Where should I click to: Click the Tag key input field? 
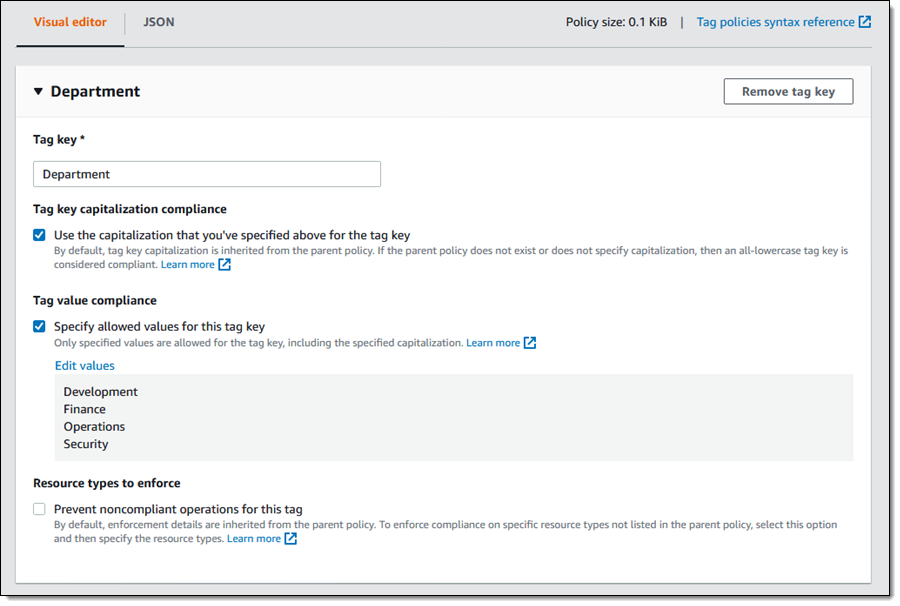tap(207, 174)
